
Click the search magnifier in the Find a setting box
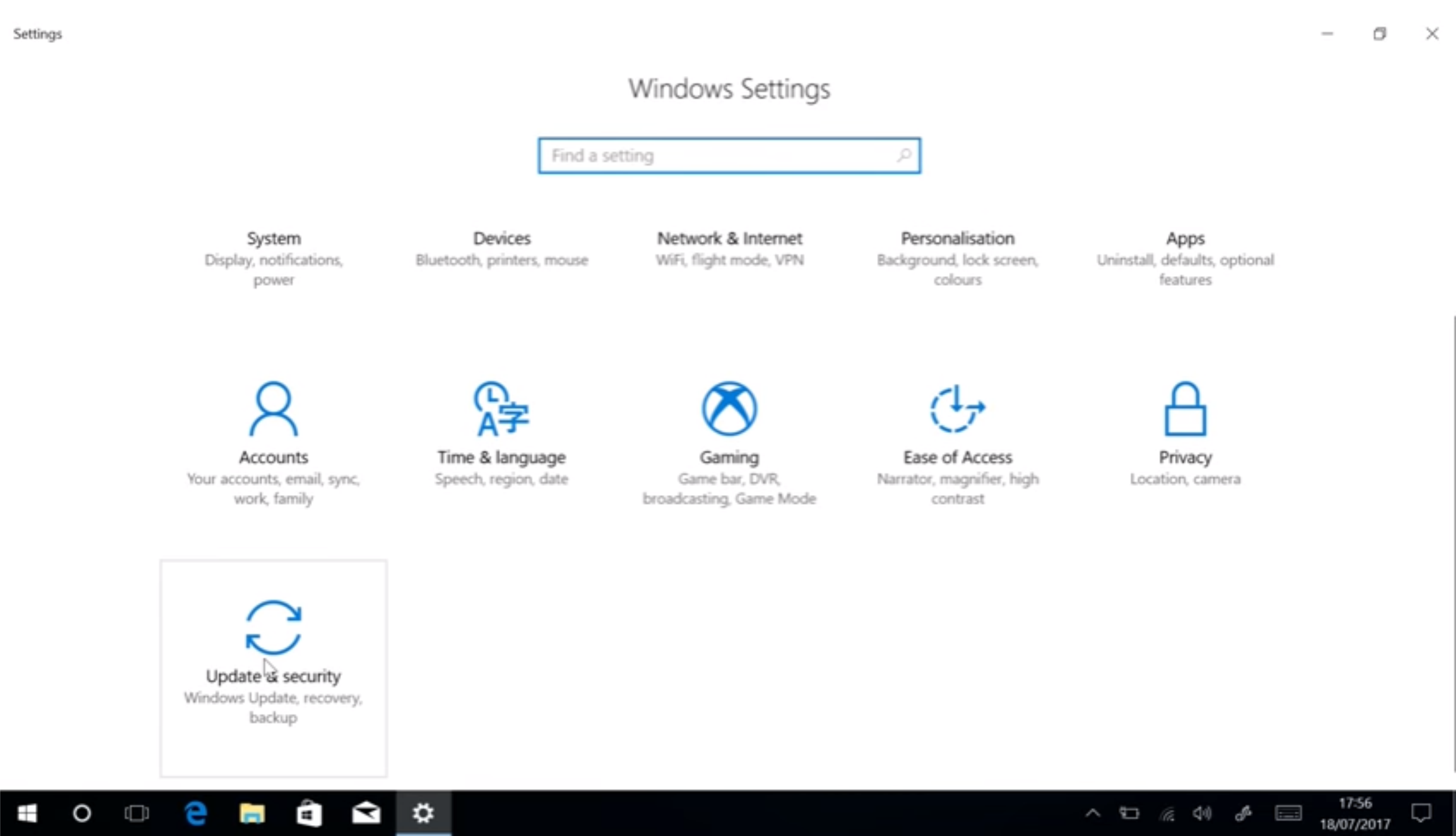[x=904, y=155]
